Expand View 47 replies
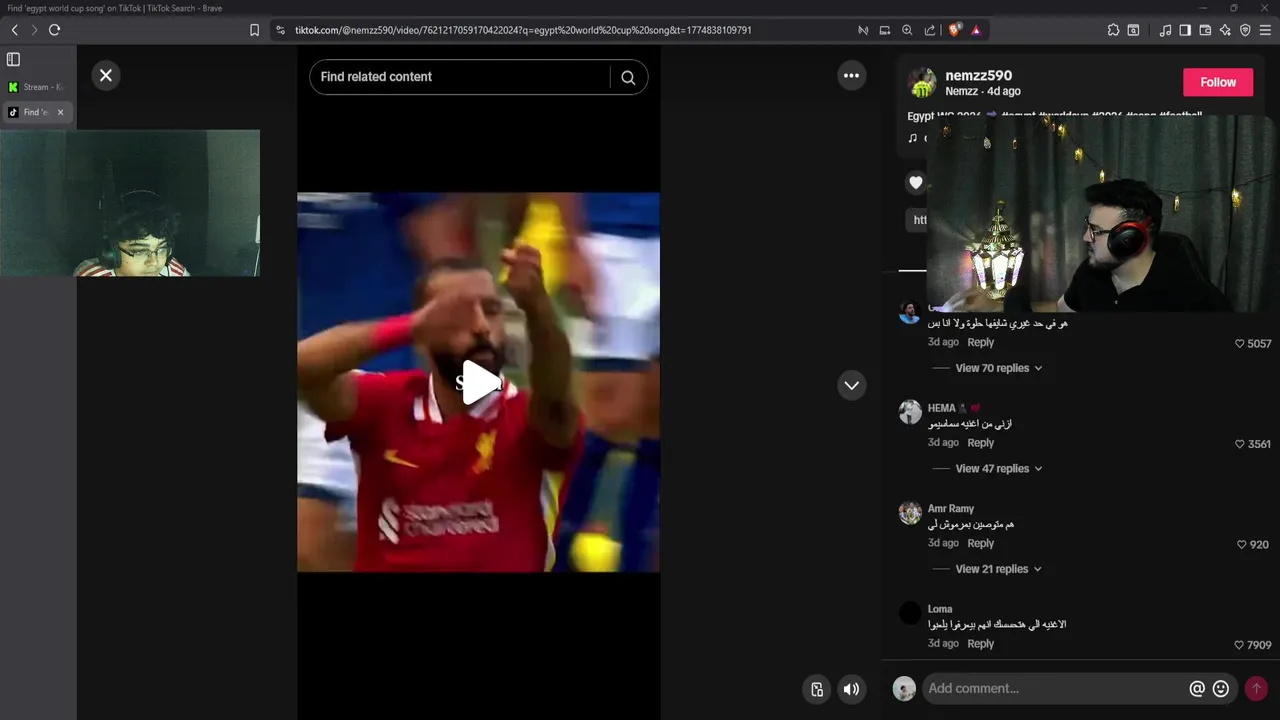Viewport: 1280px width, 720px height. [x=998, y=468]
